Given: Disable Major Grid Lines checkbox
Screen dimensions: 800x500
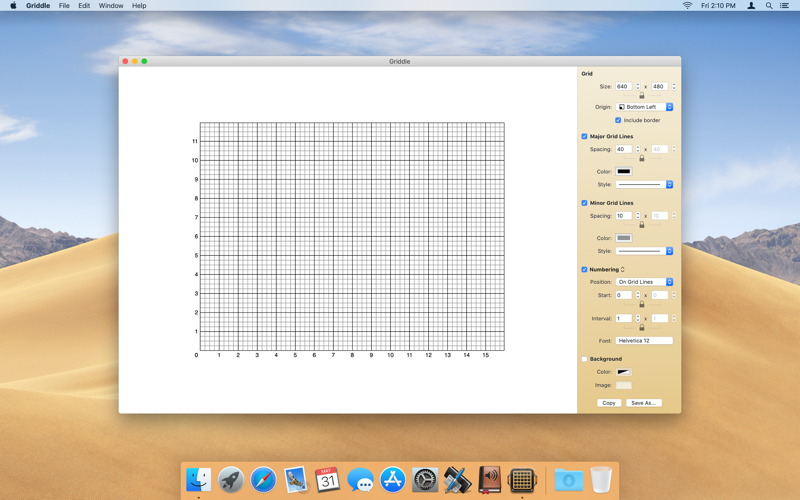Looking at the screenshot, I should point(585,136).
